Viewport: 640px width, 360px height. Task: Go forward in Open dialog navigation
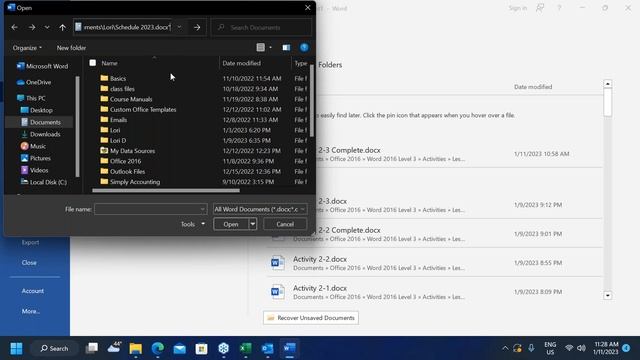32,27
